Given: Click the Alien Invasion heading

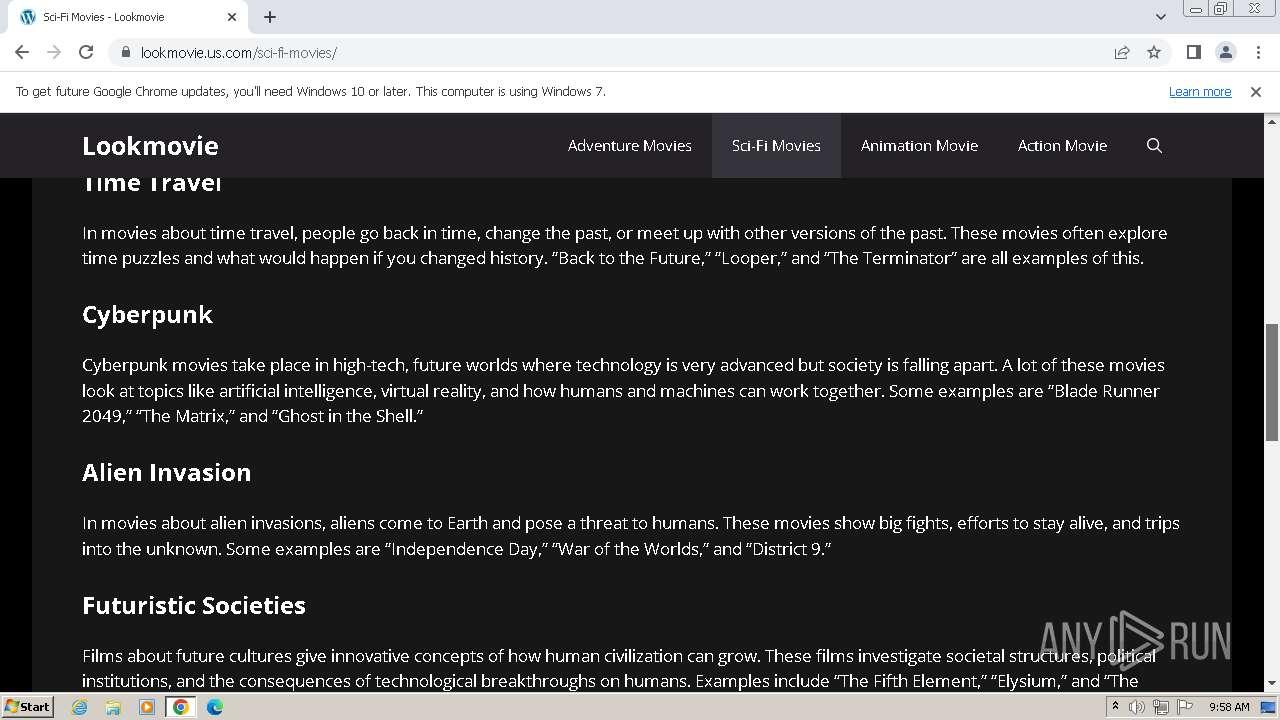Looking at the screenshot, I should click(x=166, y=472).
